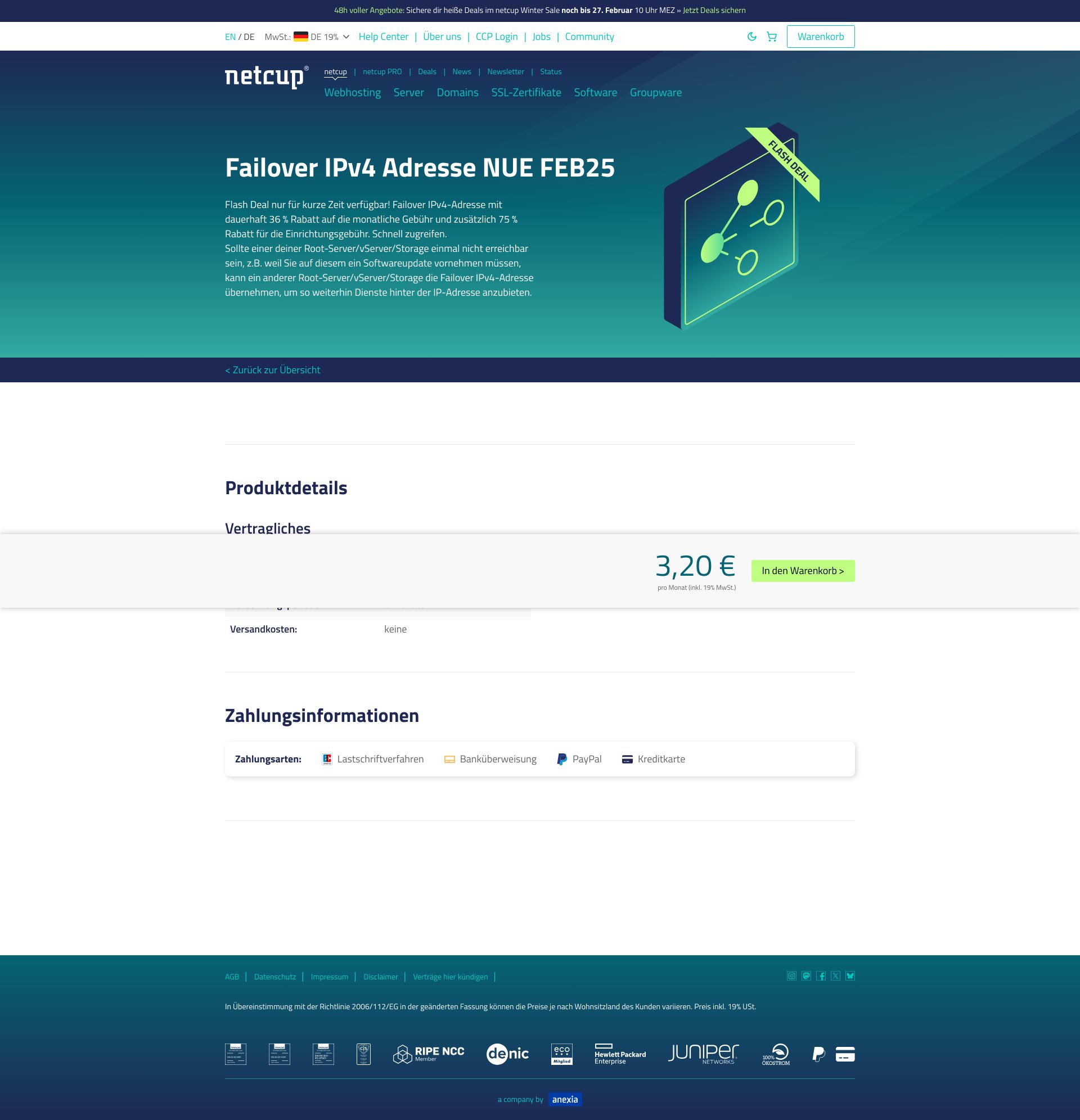Image resolution: width=1080 pixels, height=1120 pixels.
Task: Open the Disclaimer footer link
Action: click(x=381, y=977)
